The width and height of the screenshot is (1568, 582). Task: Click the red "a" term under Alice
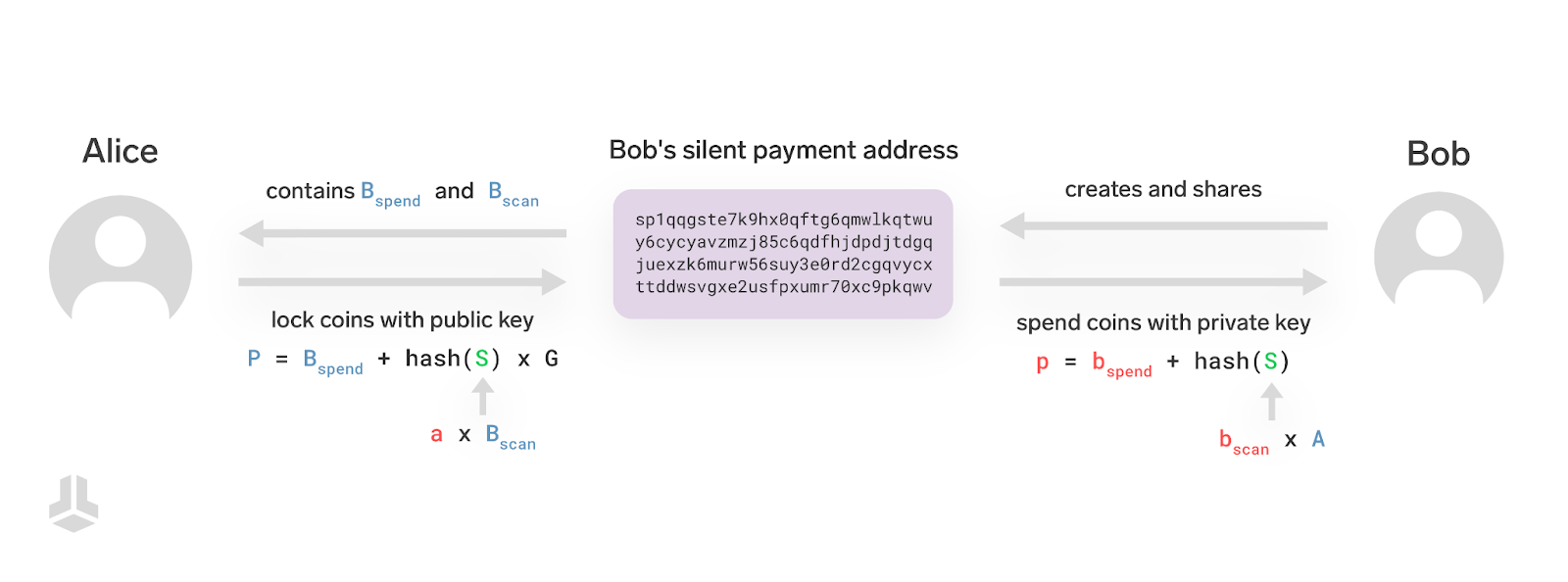437,435
